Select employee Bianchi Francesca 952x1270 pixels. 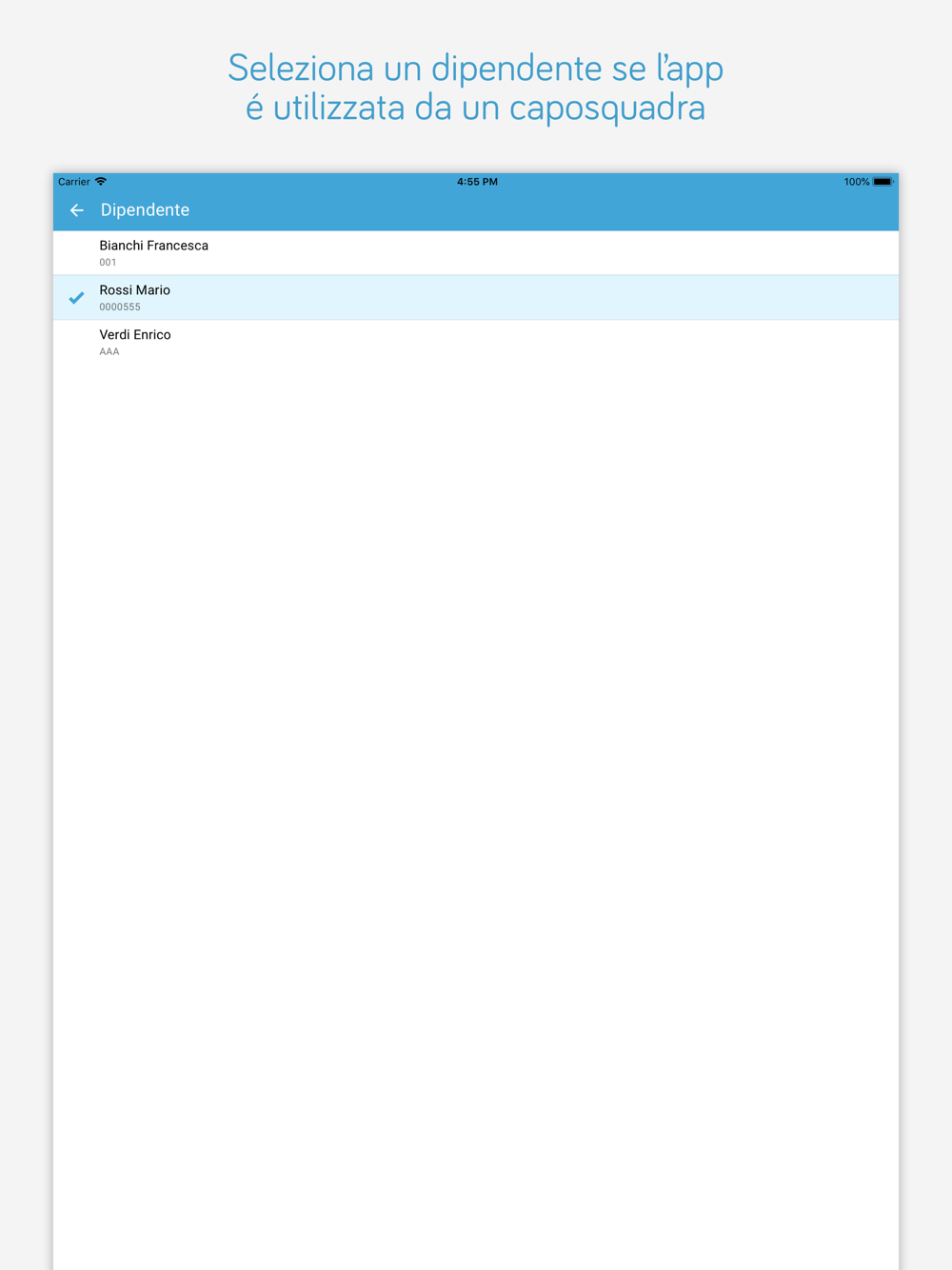click(x=476, y=253)
